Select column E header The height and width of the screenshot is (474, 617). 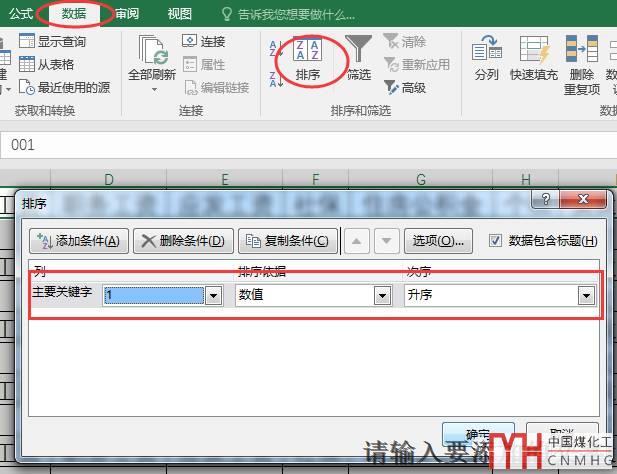225,179
